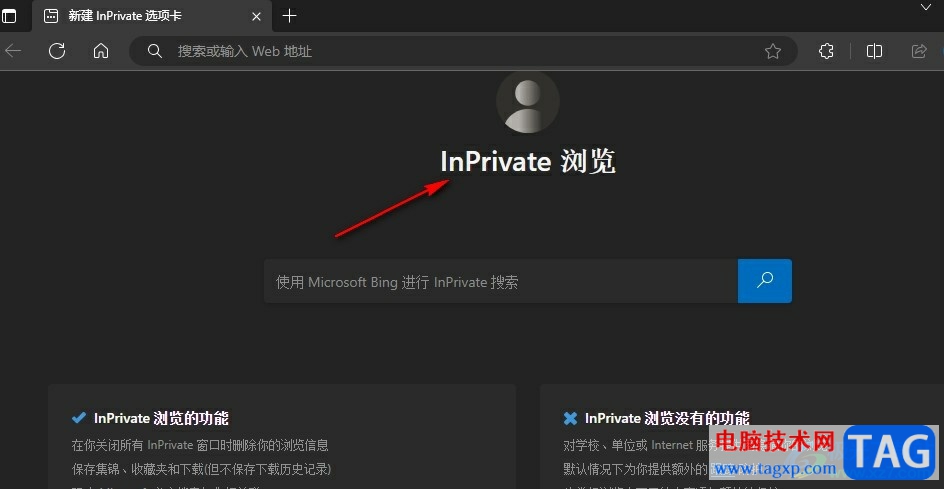Click the address bar magnifier icon

pos(155,51)
